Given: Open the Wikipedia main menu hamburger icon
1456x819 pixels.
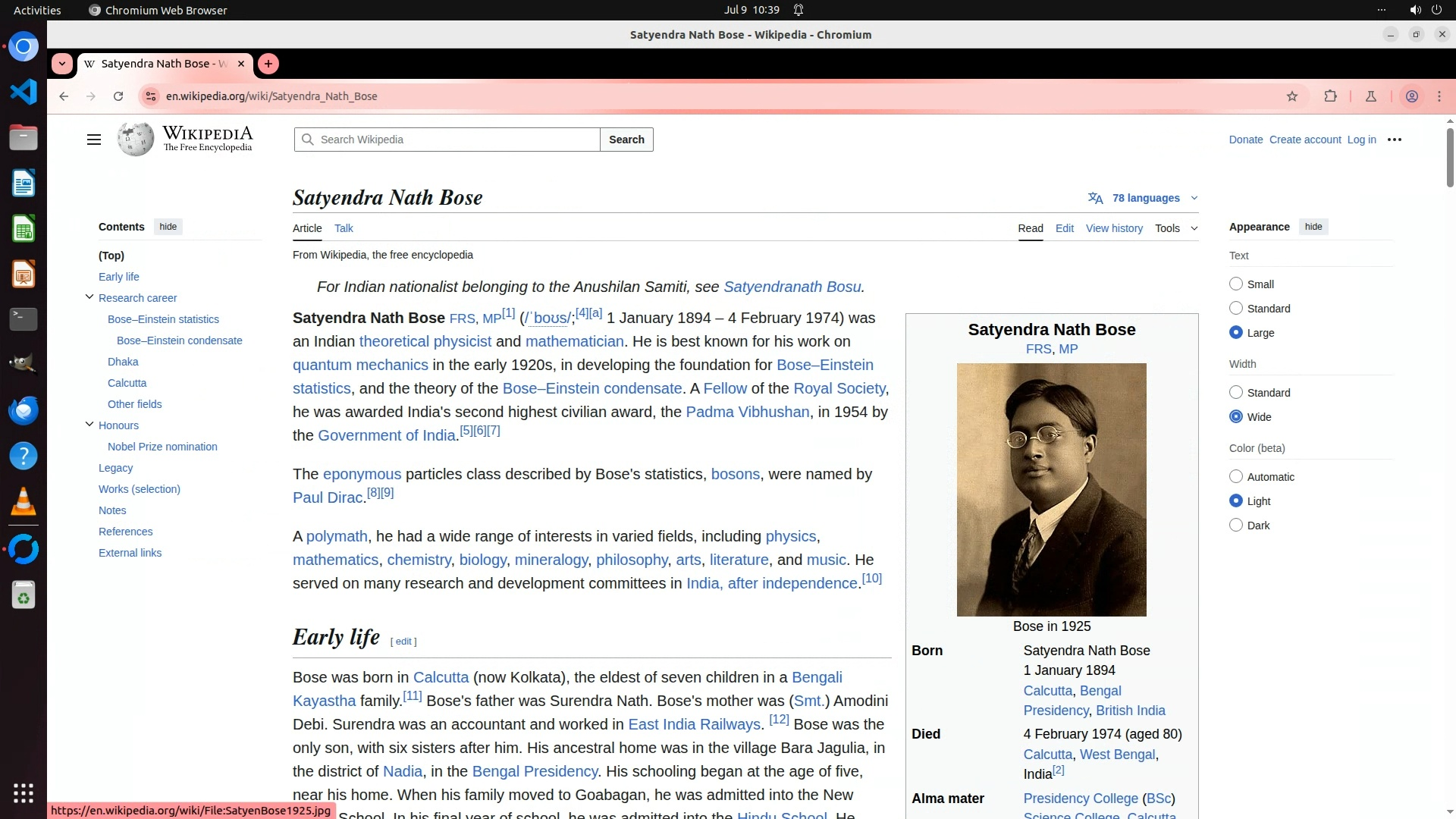Looking at the screenshot, I should (x=94, y=140).
